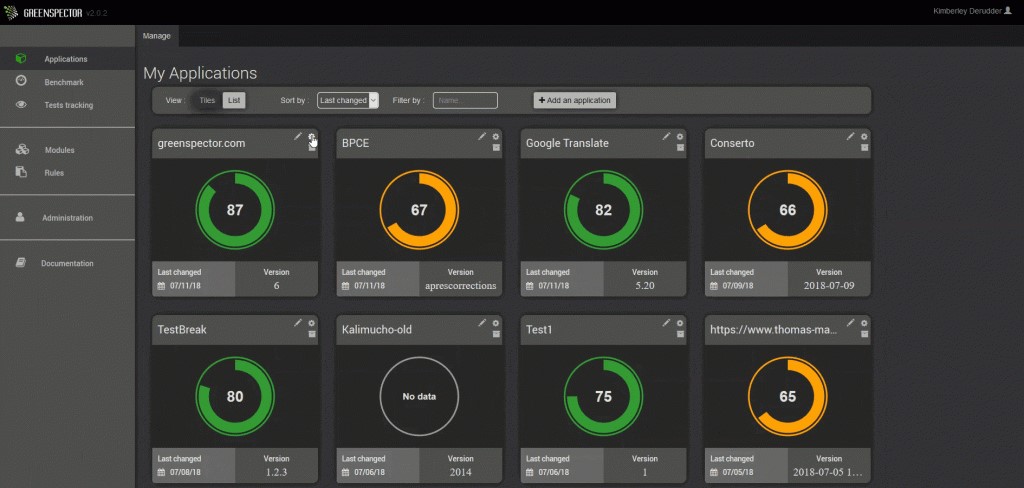
Task: Archive the Kalimucho-old application
Action: 496,334
